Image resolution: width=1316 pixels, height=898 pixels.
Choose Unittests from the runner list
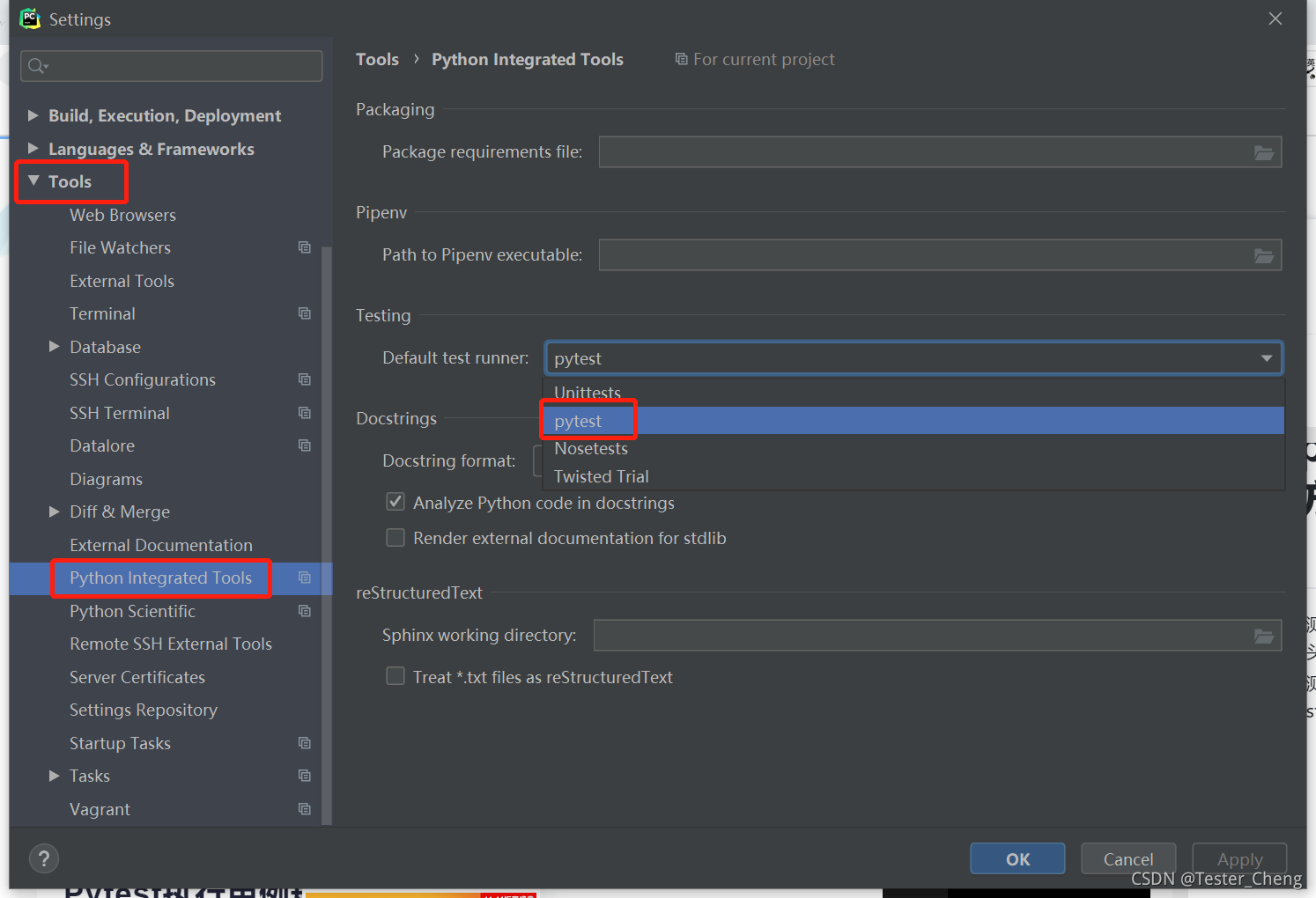(x=913, y=393)
